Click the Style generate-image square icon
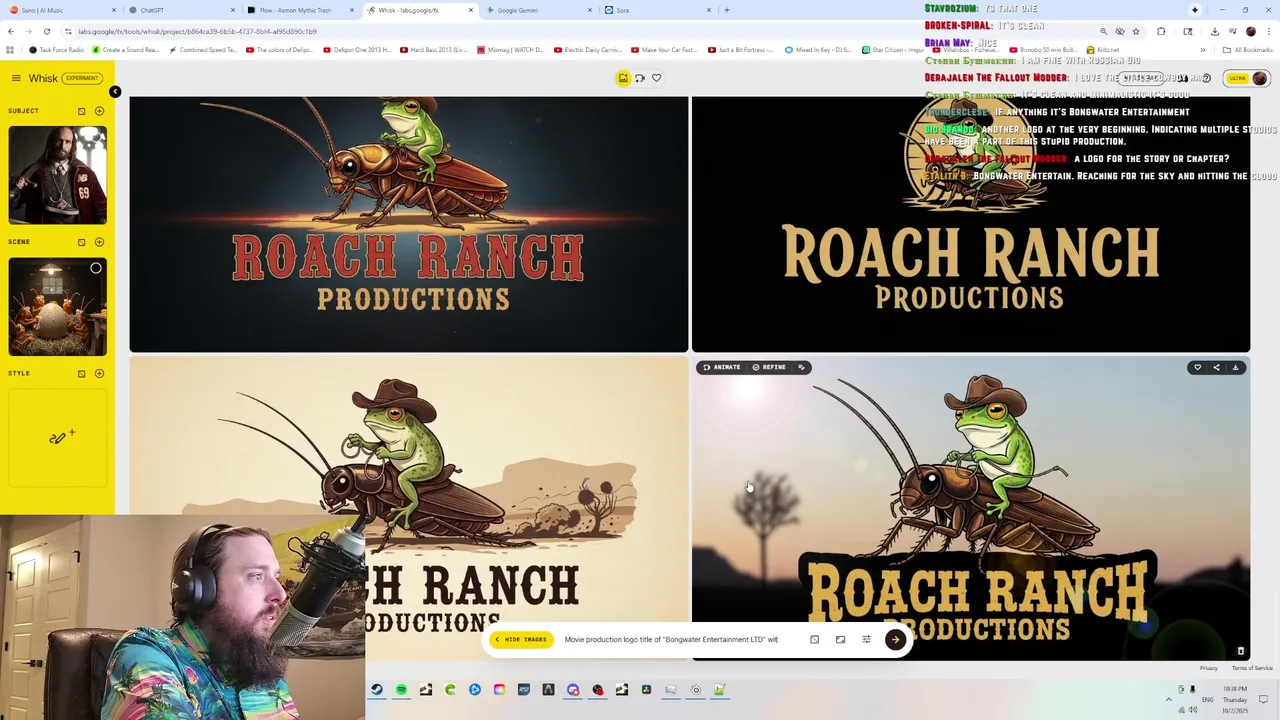1280x720 pixels. pyautogui.click(x=82, y=374)
